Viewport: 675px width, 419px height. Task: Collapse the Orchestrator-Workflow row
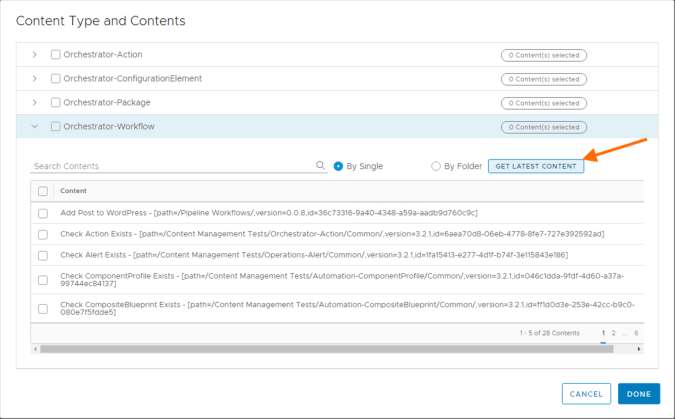coord(35,127)
